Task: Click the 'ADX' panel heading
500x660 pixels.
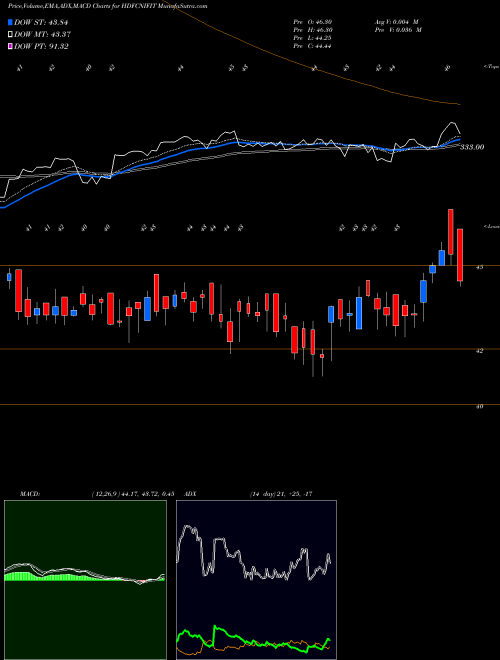Action: [x=190, y=494]
